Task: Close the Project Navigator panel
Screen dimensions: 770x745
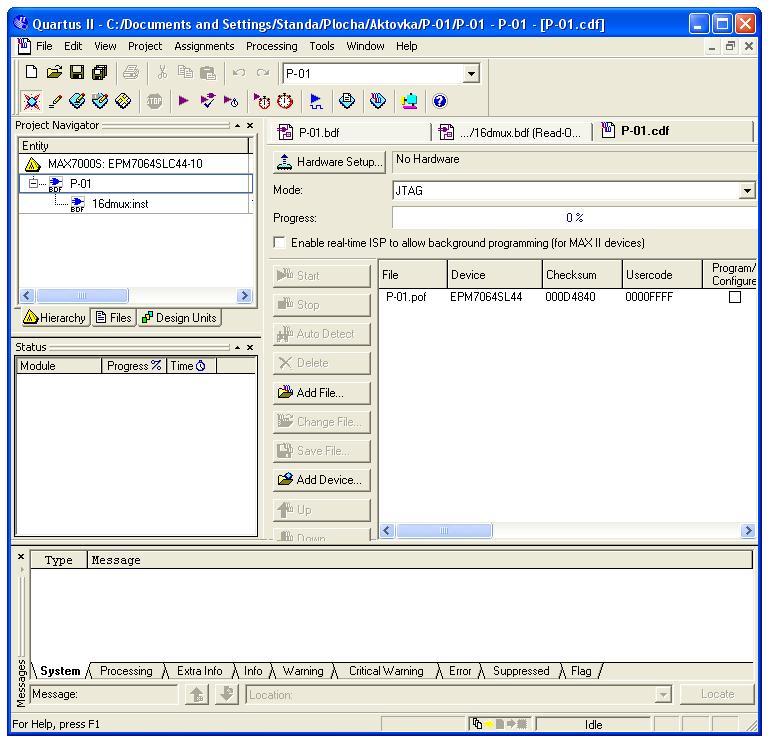Action: [250, 126]
